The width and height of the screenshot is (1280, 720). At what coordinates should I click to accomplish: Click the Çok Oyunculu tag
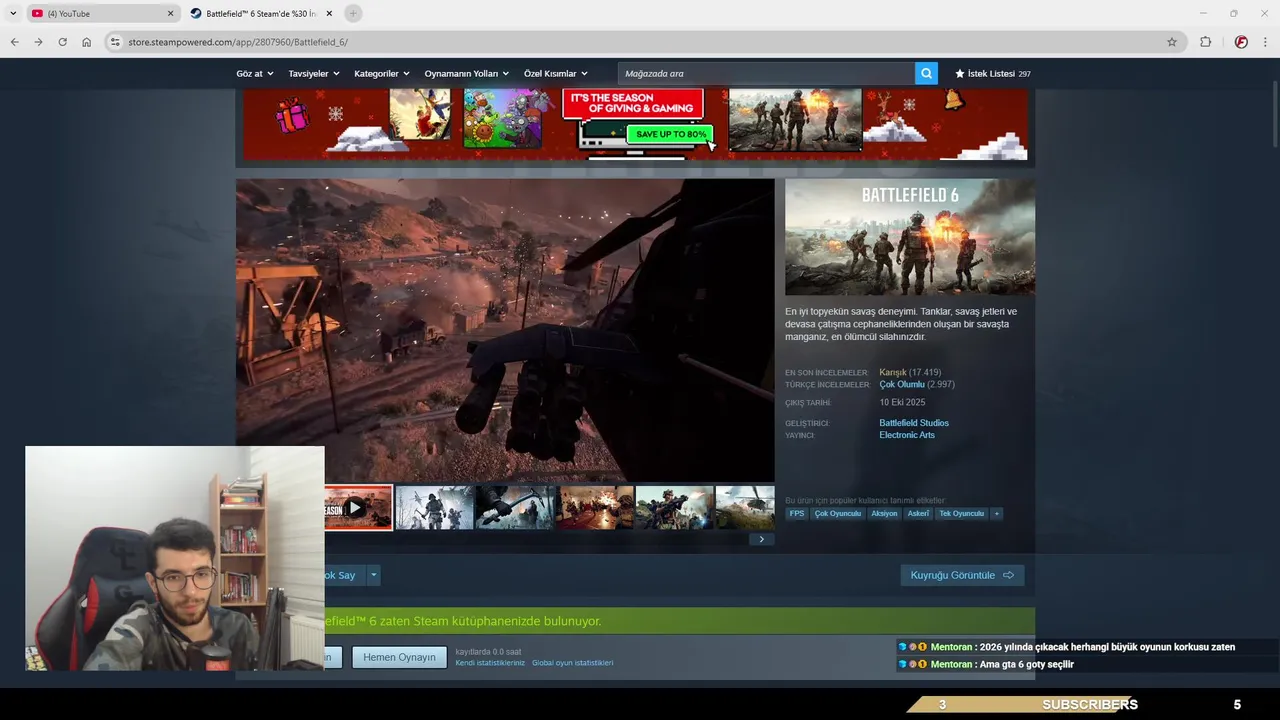coord(837,514)
